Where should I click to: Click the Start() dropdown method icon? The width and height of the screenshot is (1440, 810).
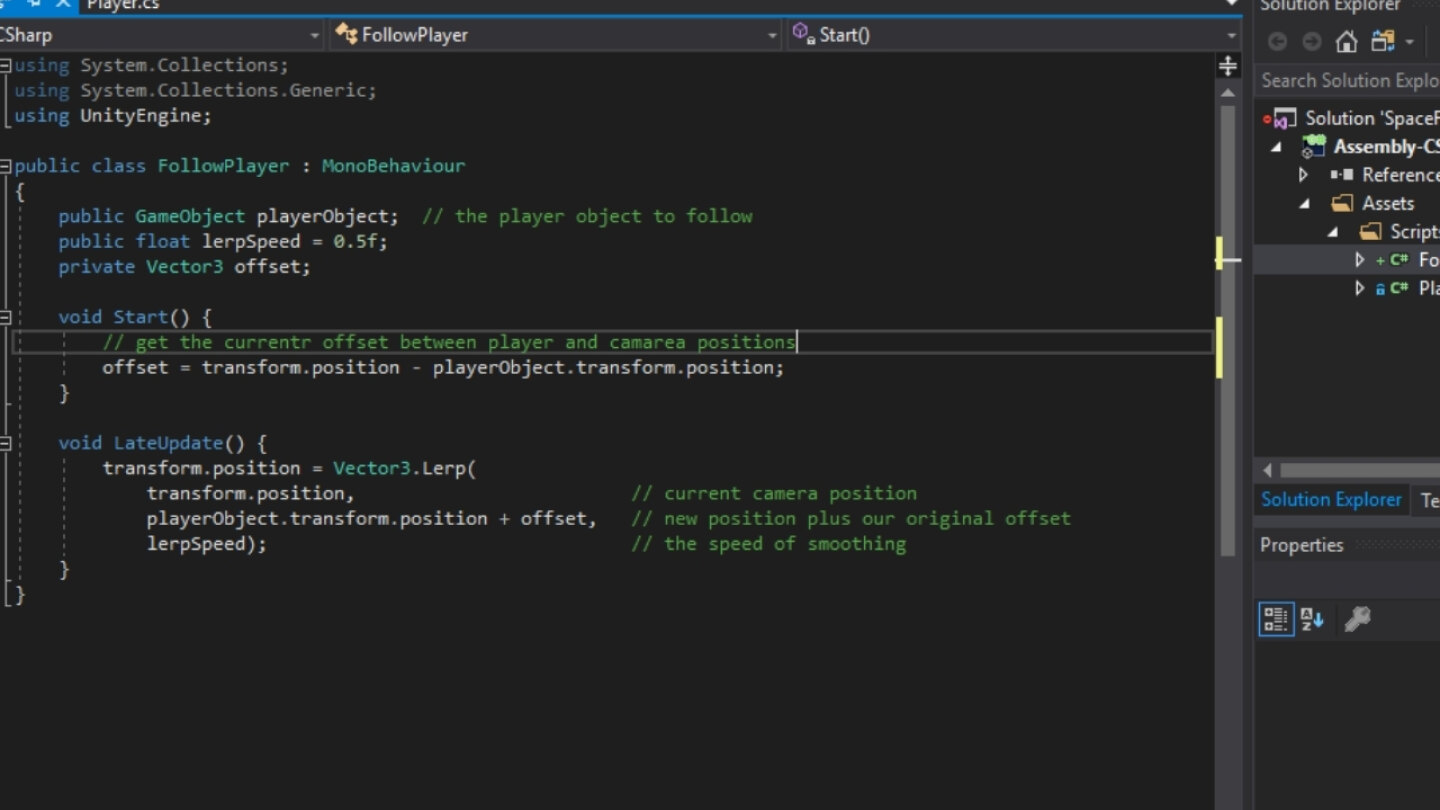click(x=802, y=34)
